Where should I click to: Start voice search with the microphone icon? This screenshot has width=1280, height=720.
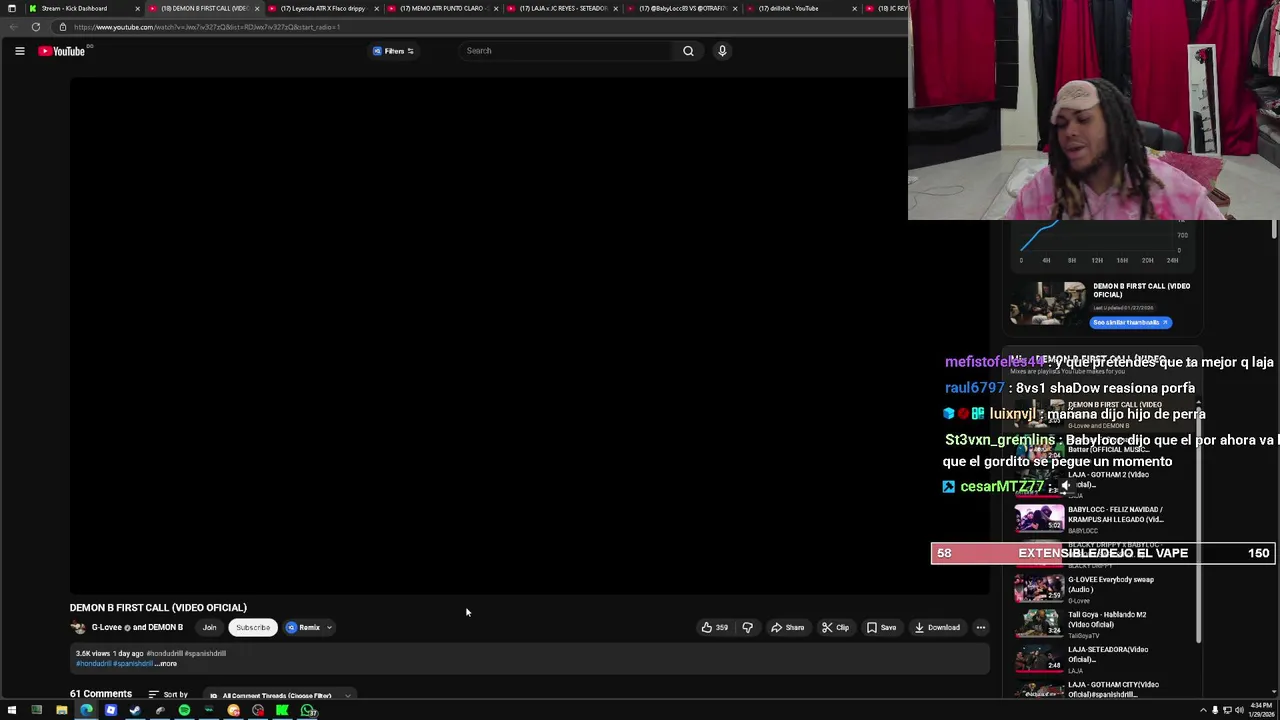[x=722, y=51]
